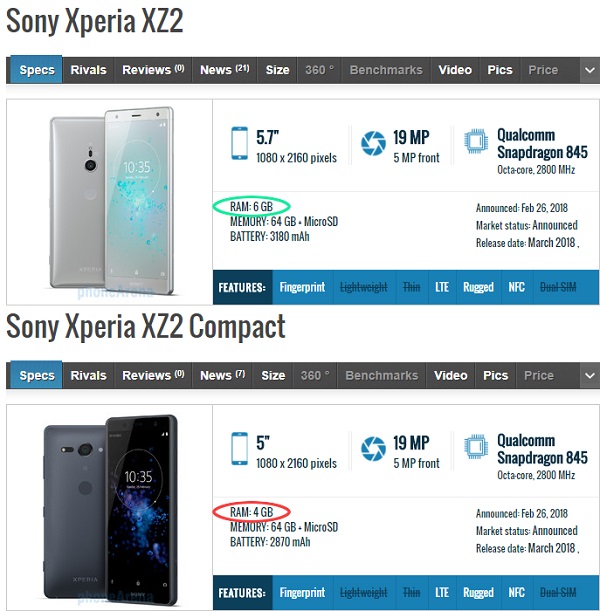600x611 pixels.
Task: Open Reviews (0) tab for XZ2 Compact
Action: pos(153,376)
